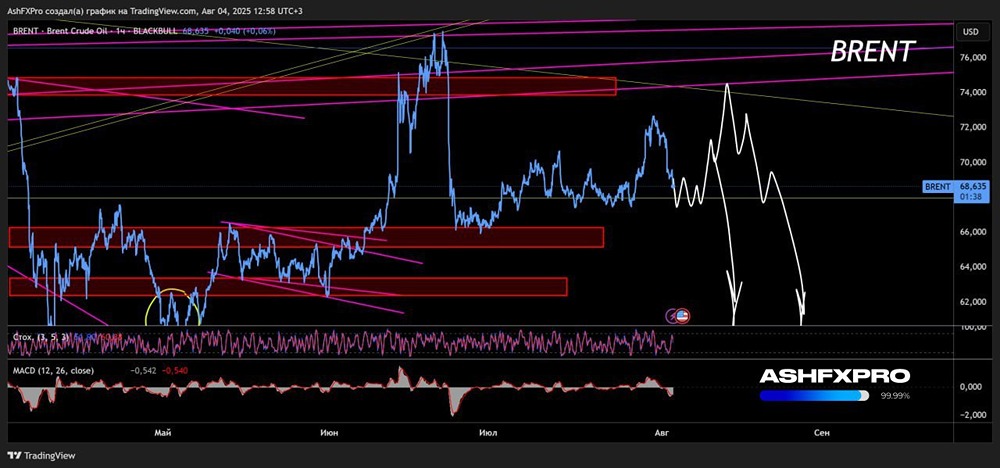Viewport: 1000px width, 468px height.
Task: Click the Май label on the time axis
Action: click(163, 433)
